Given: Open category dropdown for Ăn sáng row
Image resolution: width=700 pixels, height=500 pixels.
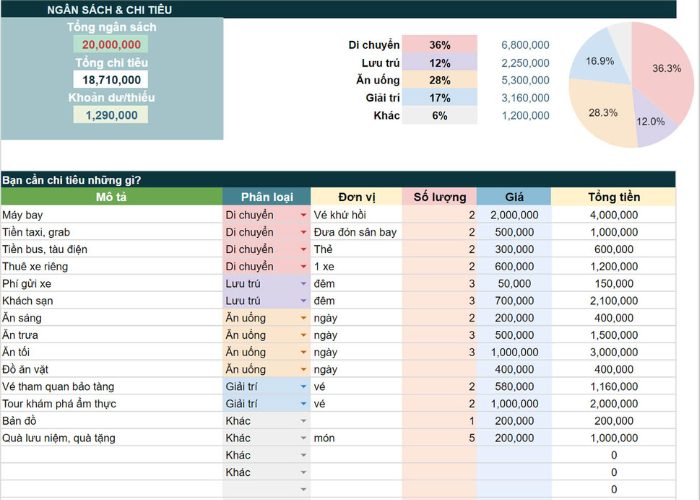Looking at the screenshot, I should coord(303,318).
